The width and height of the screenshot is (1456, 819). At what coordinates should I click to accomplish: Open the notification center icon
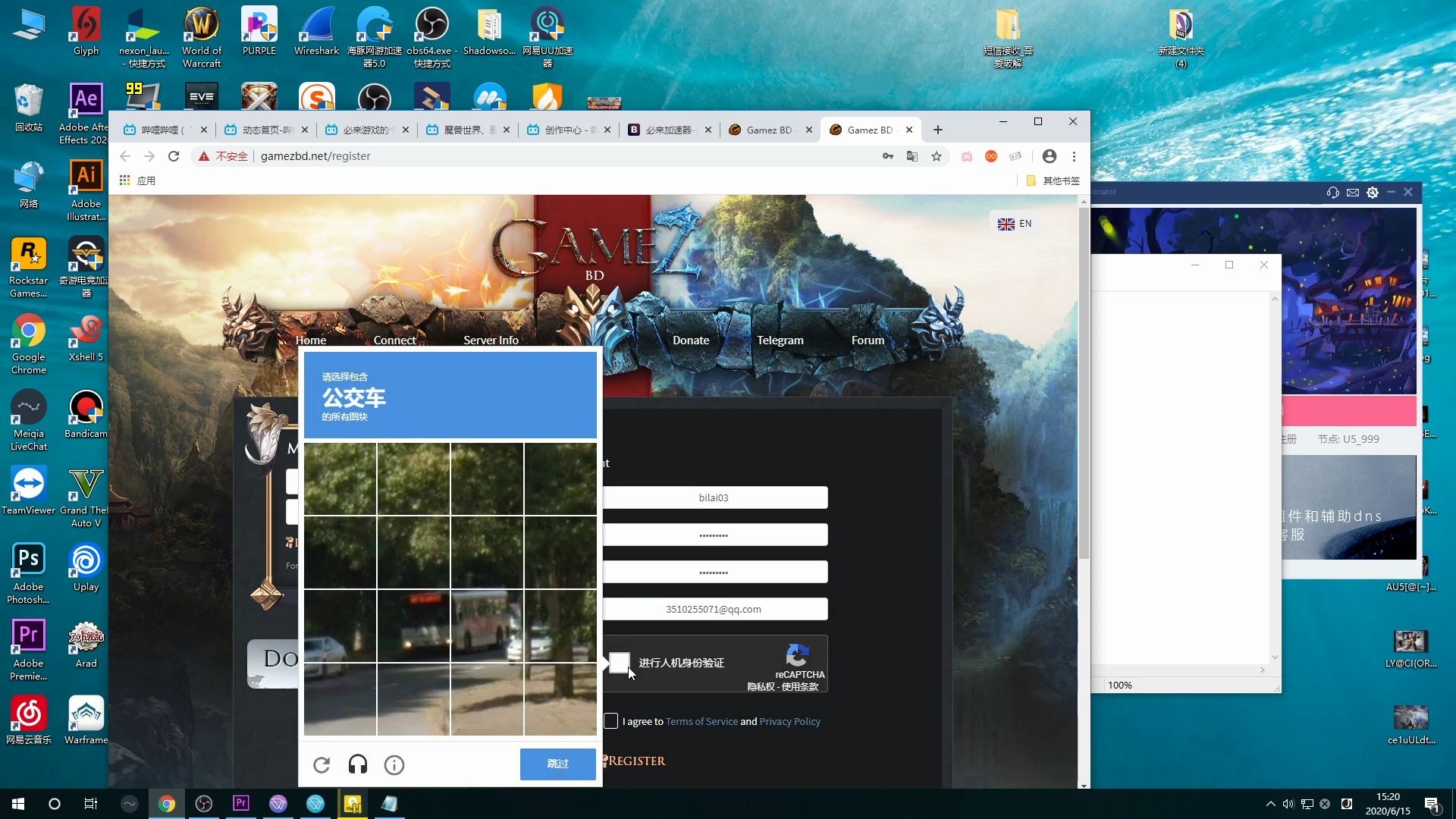coord(1432,804)
